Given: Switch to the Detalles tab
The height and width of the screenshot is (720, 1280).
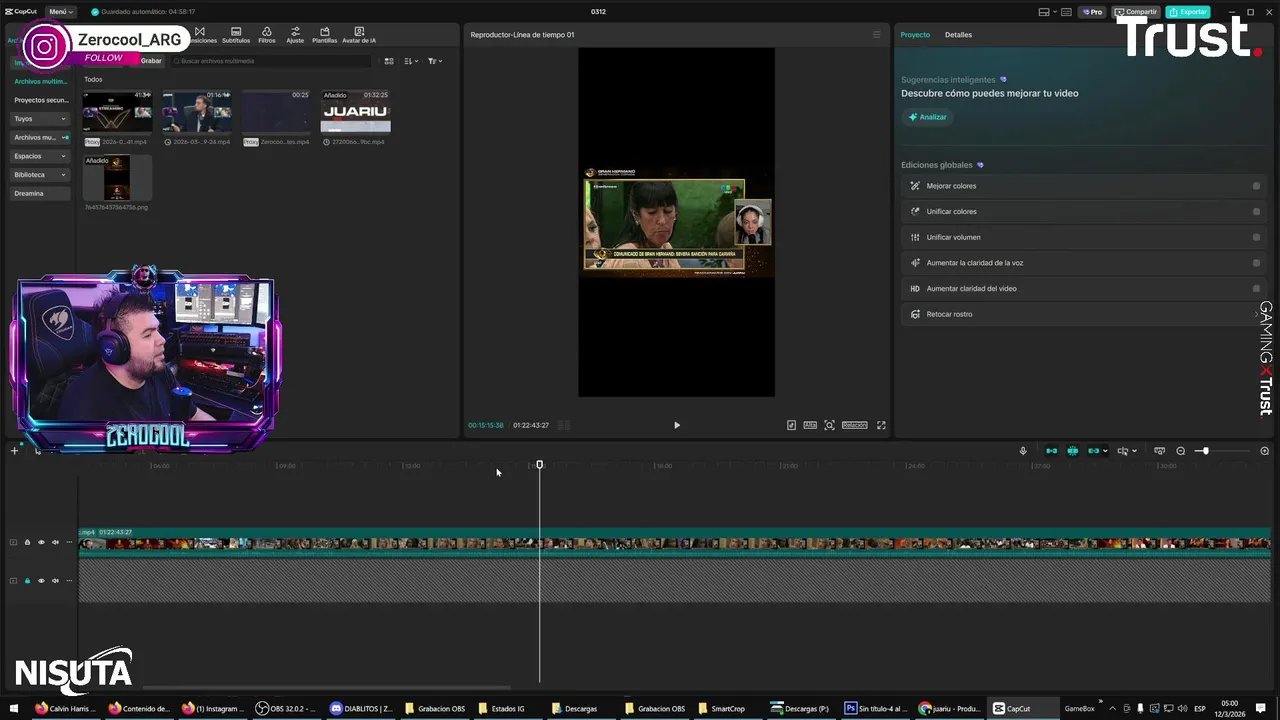Looking at the screenshot, I should point(958,35).
